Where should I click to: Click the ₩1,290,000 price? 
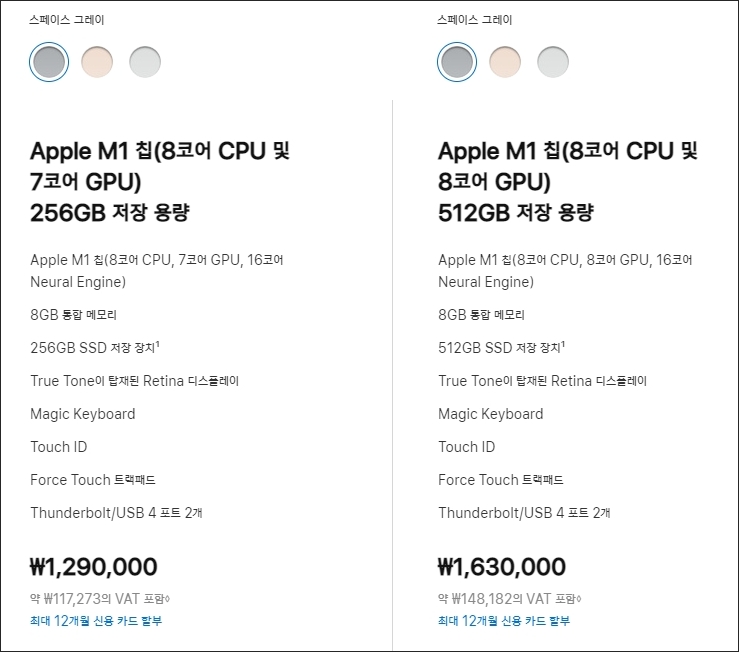(x=93, y=567)
